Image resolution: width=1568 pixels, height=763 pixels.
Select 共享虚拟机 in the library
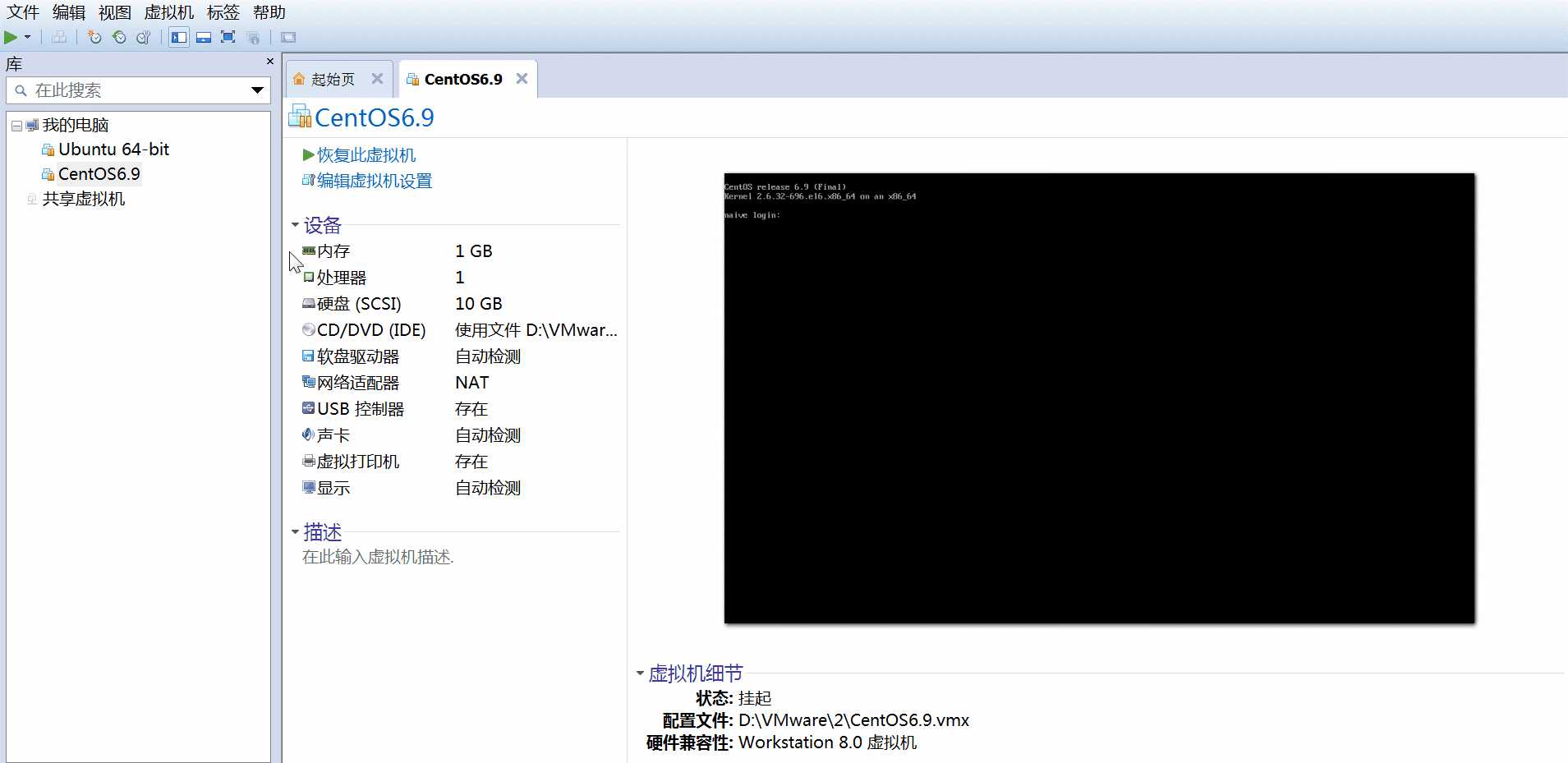[x=84, y=199]
